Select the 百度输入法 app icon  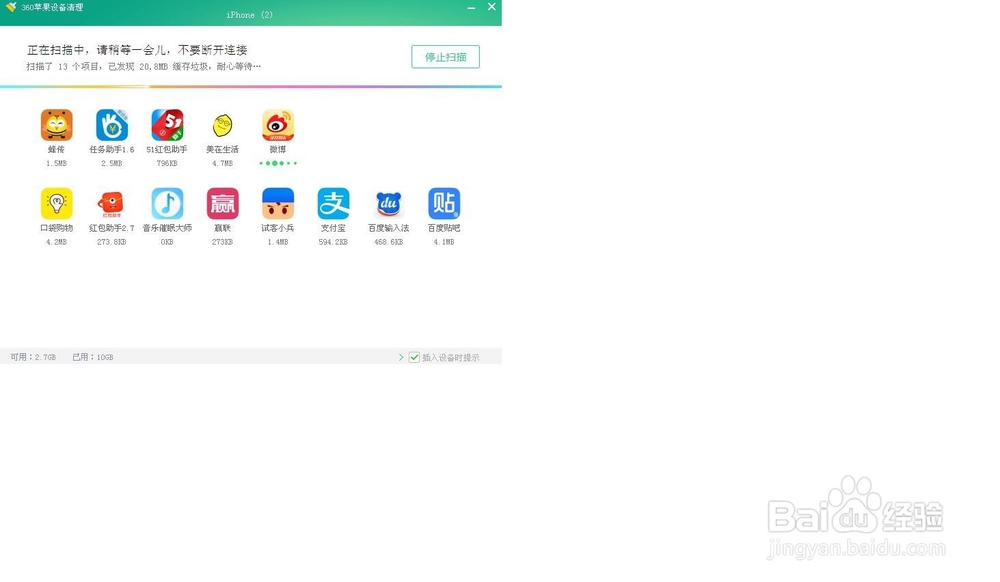point(388,203)
